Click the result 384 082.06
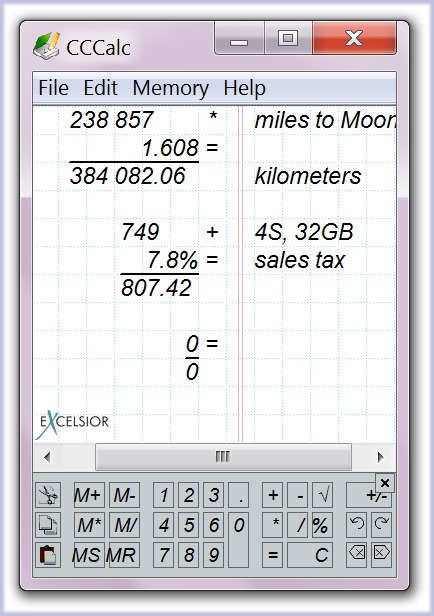Screen dimensions: 434x616 click(x=127, y=176)
